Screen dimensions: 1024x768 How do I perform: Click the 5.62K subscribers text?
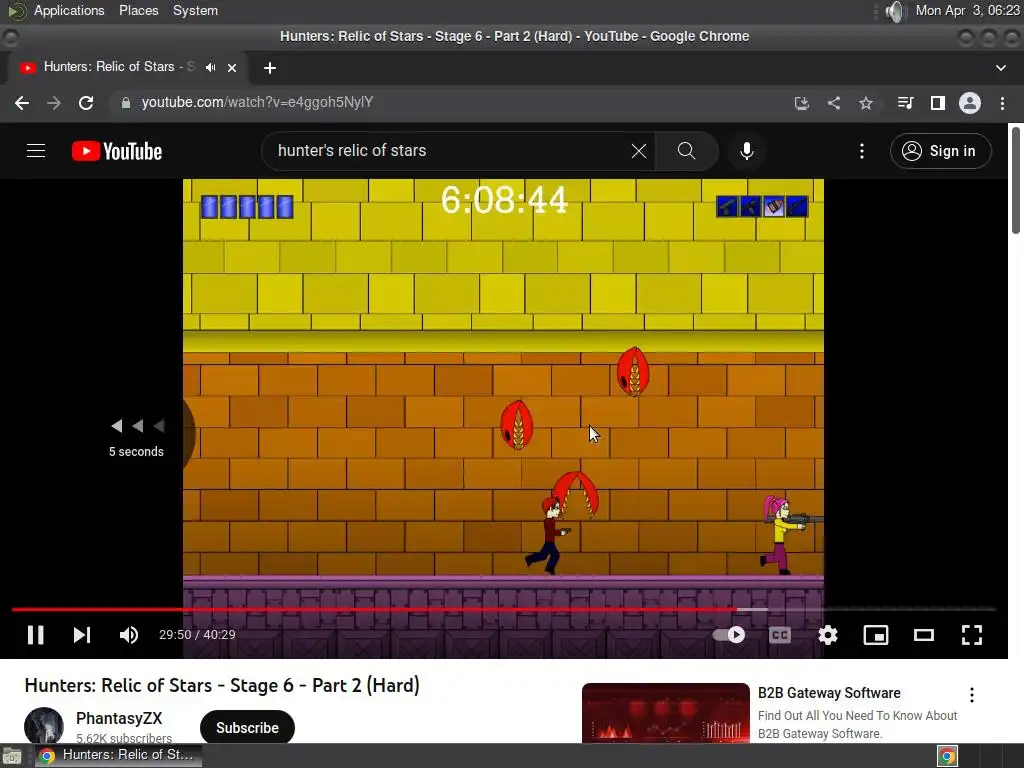pyautogui.click(x=124, y=738)
